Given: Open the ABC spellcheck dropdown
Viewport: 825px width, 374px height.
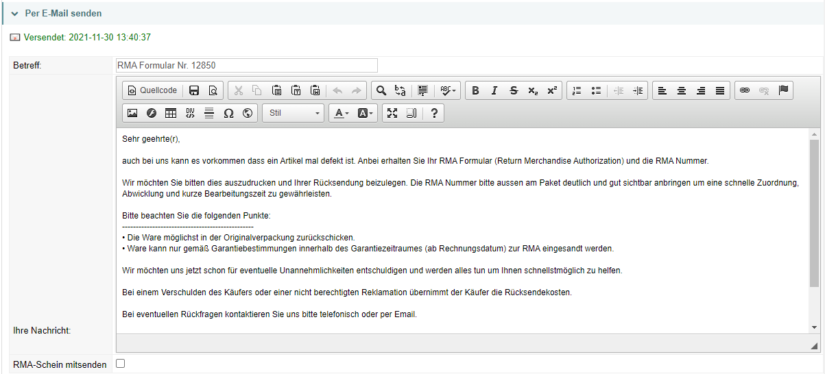Looking at the screenshot, I should (448, 90).
